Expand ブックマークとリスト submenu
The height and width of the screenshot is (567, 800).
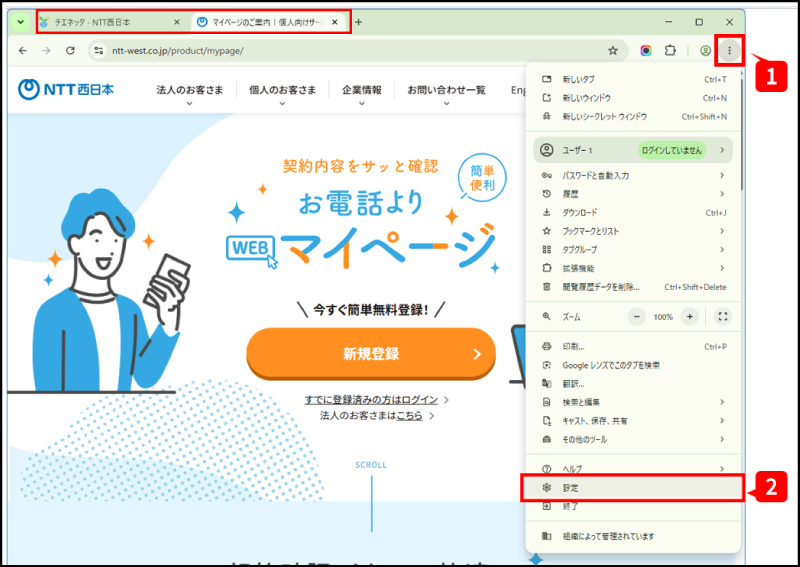633,231
